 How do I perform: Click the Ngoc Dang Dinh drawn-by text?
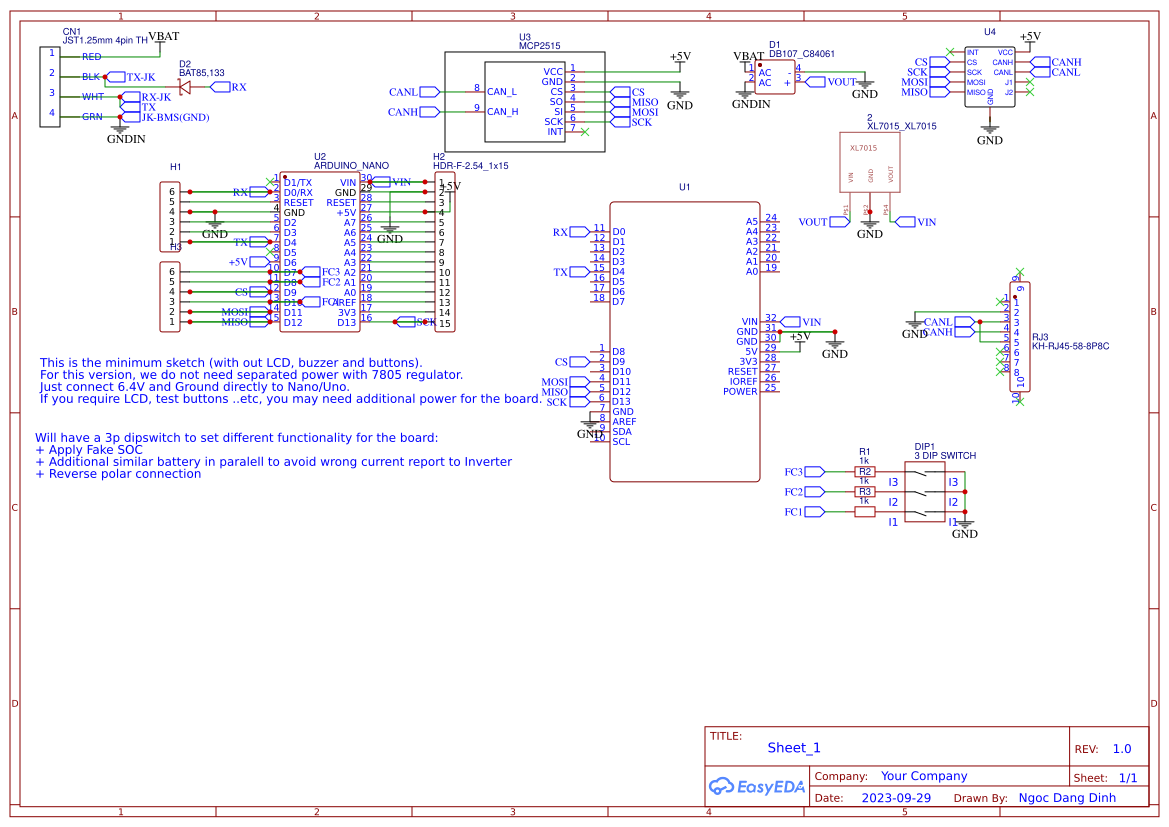pos(1067,798)
